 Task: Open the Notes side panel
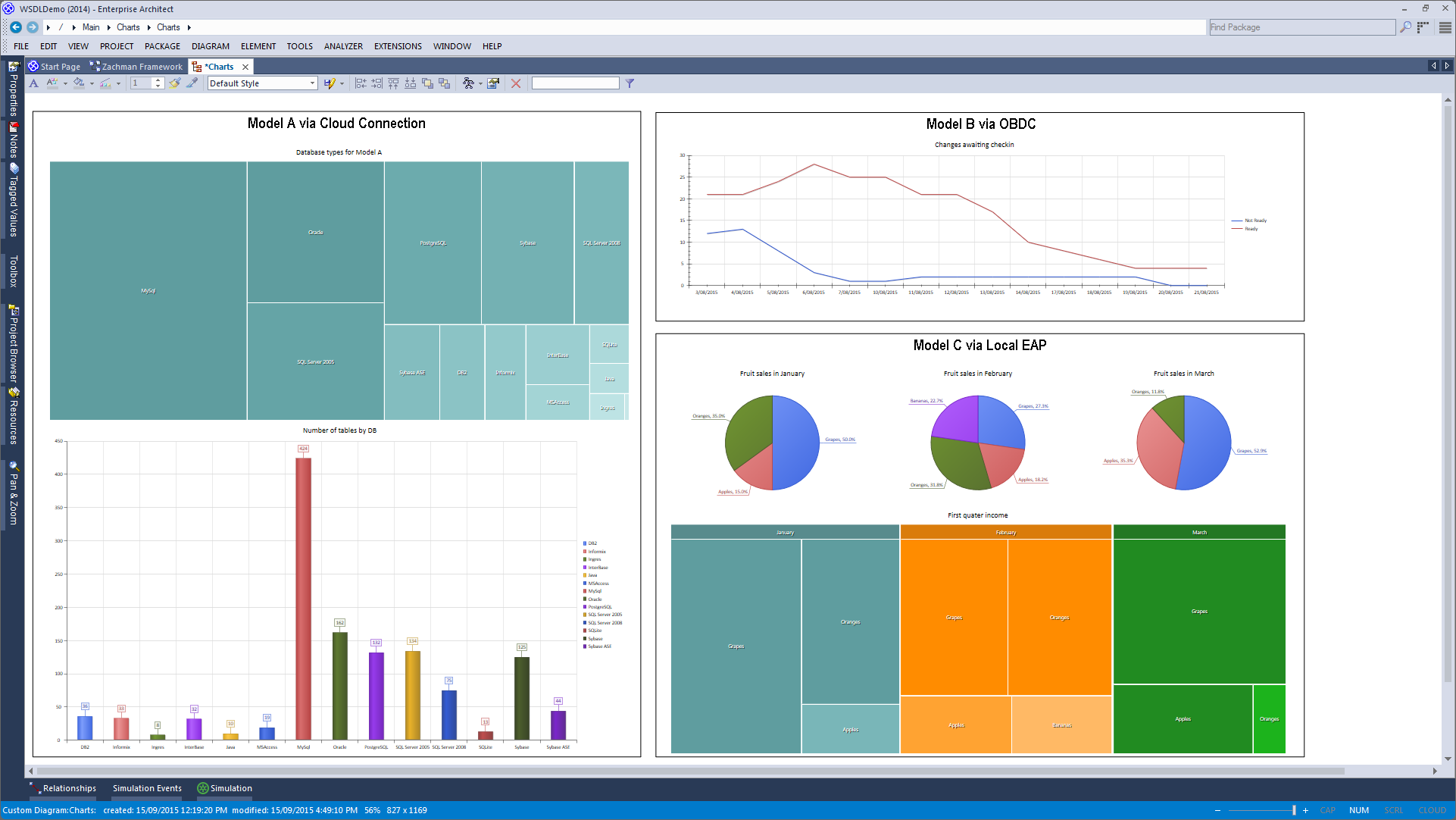[13, 139]
